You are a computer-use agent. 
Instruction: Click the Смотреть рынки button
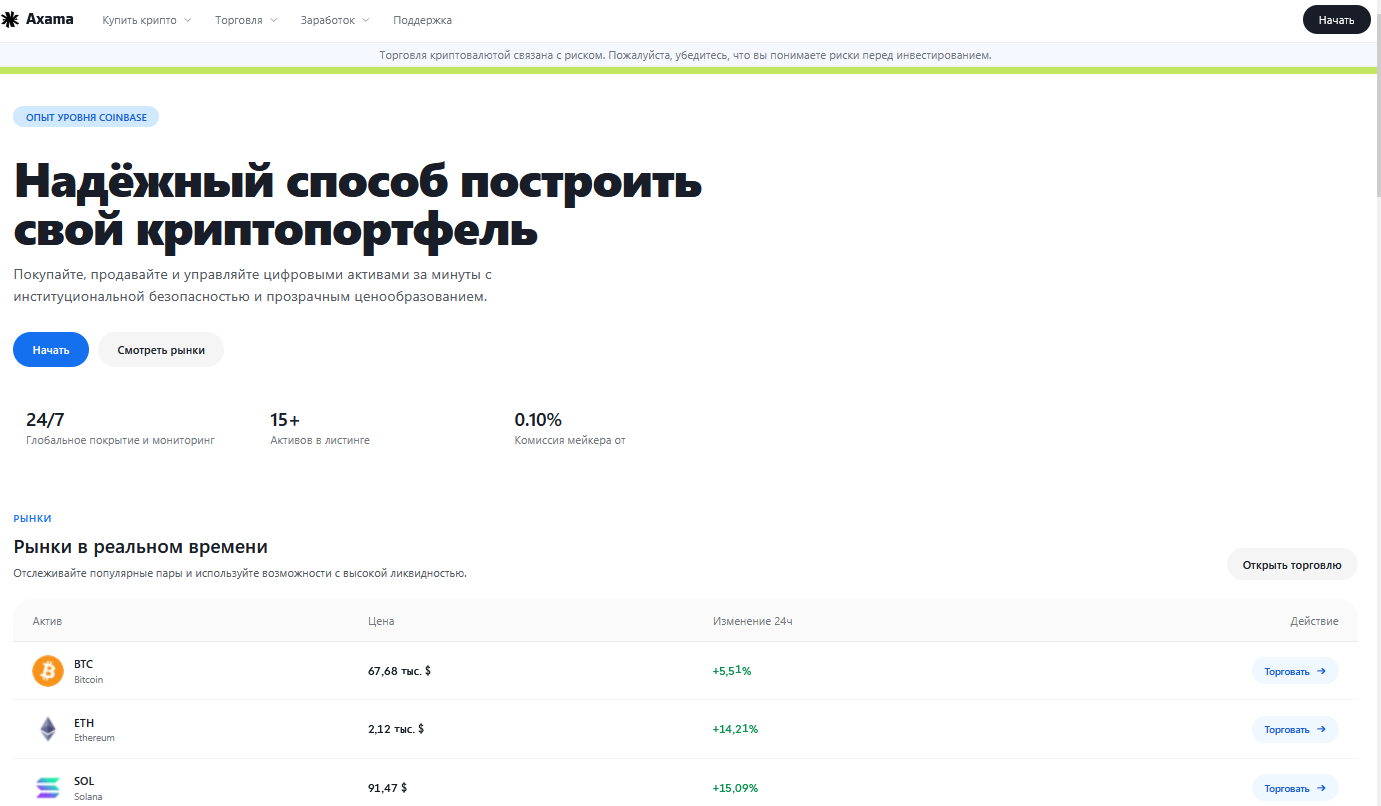tap(161, 350)
